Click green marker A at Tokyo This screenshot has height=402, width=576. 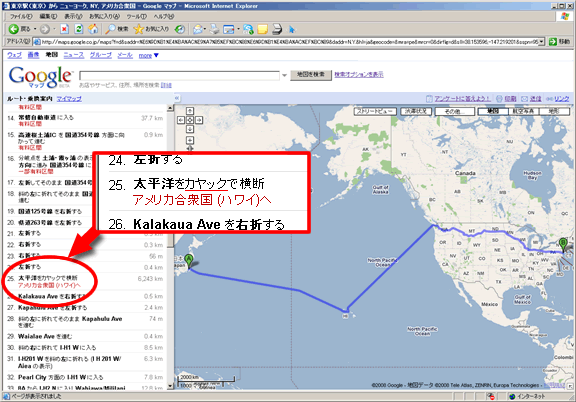[x=188, y=262]
